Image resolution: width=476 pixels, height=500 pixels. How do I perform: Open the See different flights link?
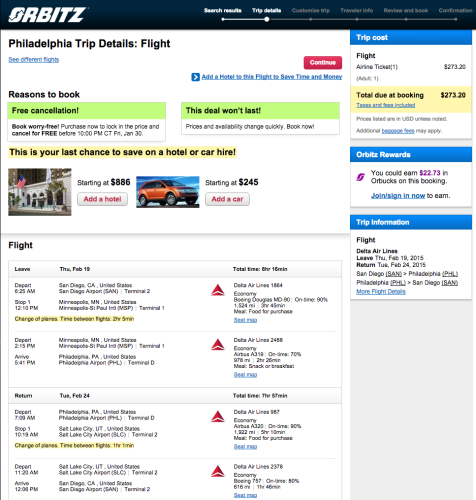click(x=34, y=60)
